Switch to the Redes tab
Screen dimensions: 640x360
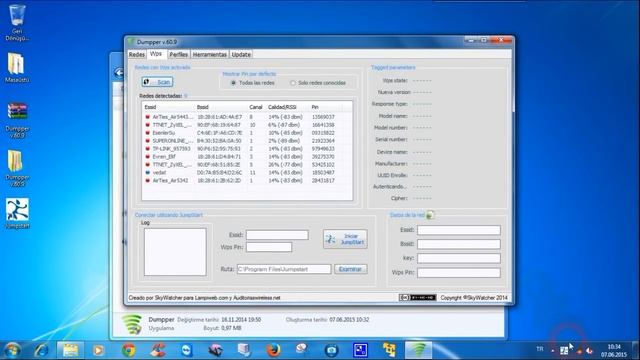pos(137,54)
